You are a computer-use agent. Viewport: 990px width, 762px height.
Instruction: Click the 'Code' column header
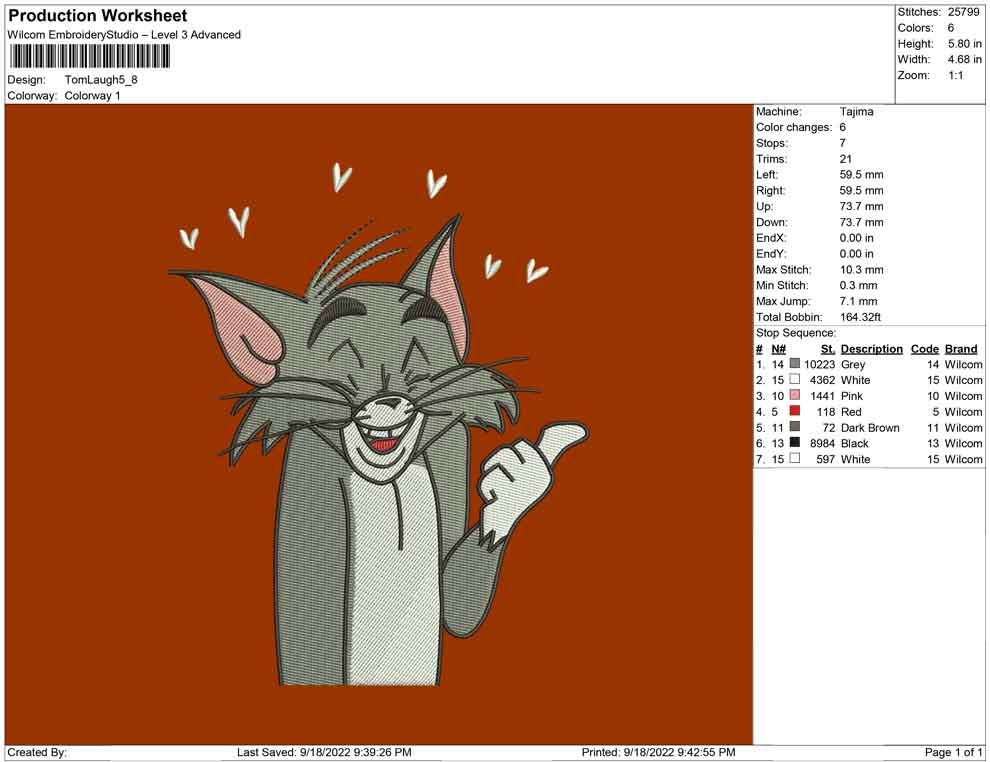coord(924,348)
